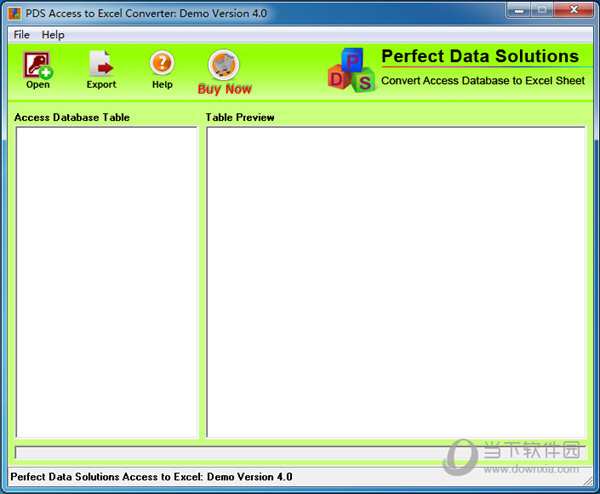This screenshot has width=600, height=494.
Task: Minimize the converter window
Action: click(519, 10)
